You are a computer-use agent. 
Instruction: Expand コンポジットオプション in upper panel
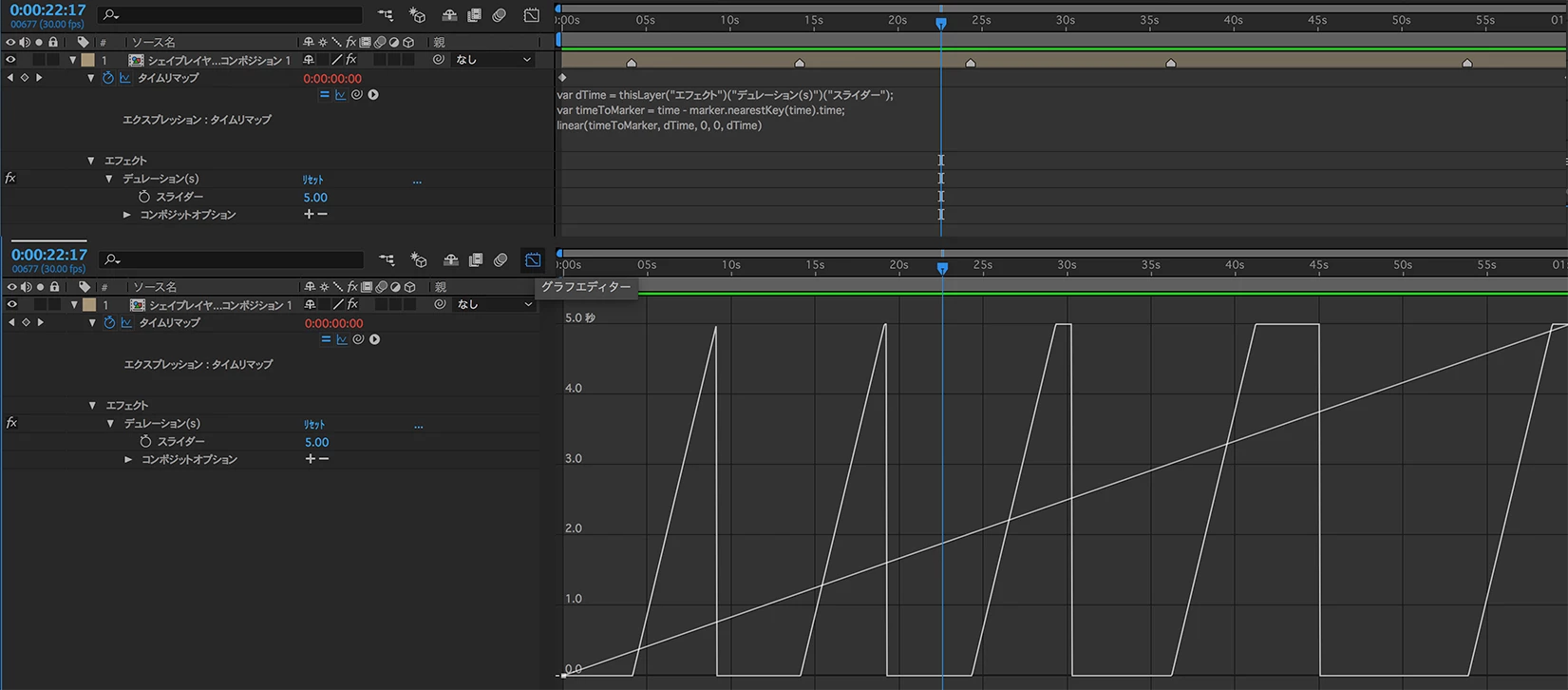coord(127,215)
